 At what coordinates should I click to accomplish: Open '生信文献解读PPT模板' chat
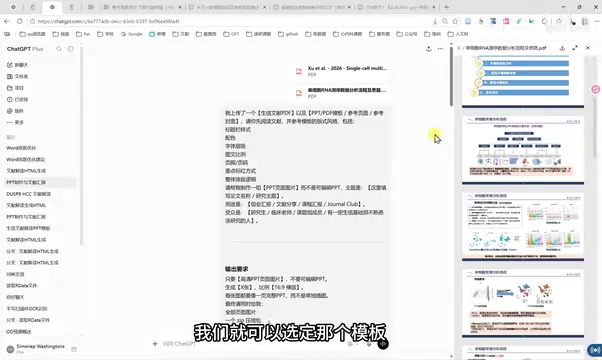pos(28,228)
